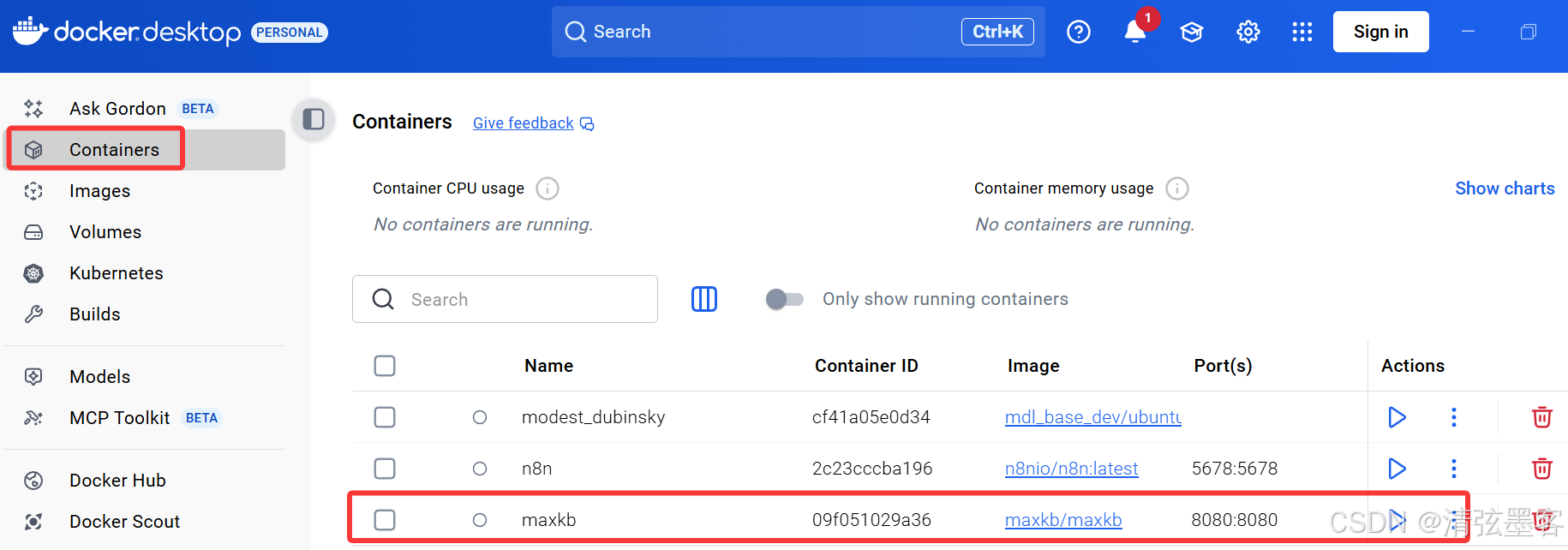Screen dimensions: 1568x550
Task: Click the Image column header
Action: click(x=1033, y=366)
